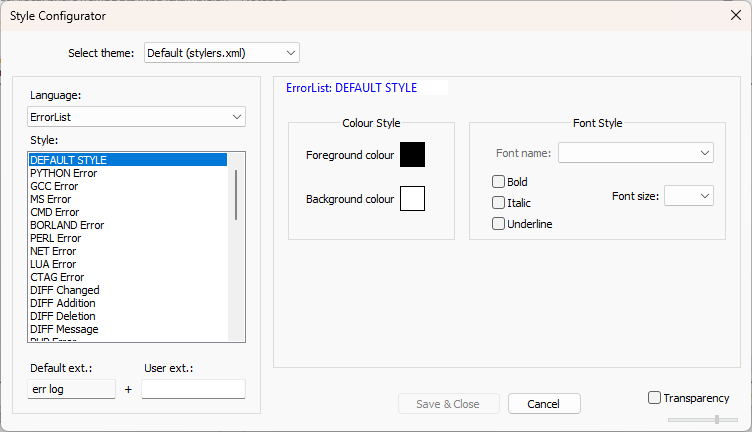This screenshot has width=752, height=432.
Task: Click the Default ext. field with err log
Action: click(71, 389)
